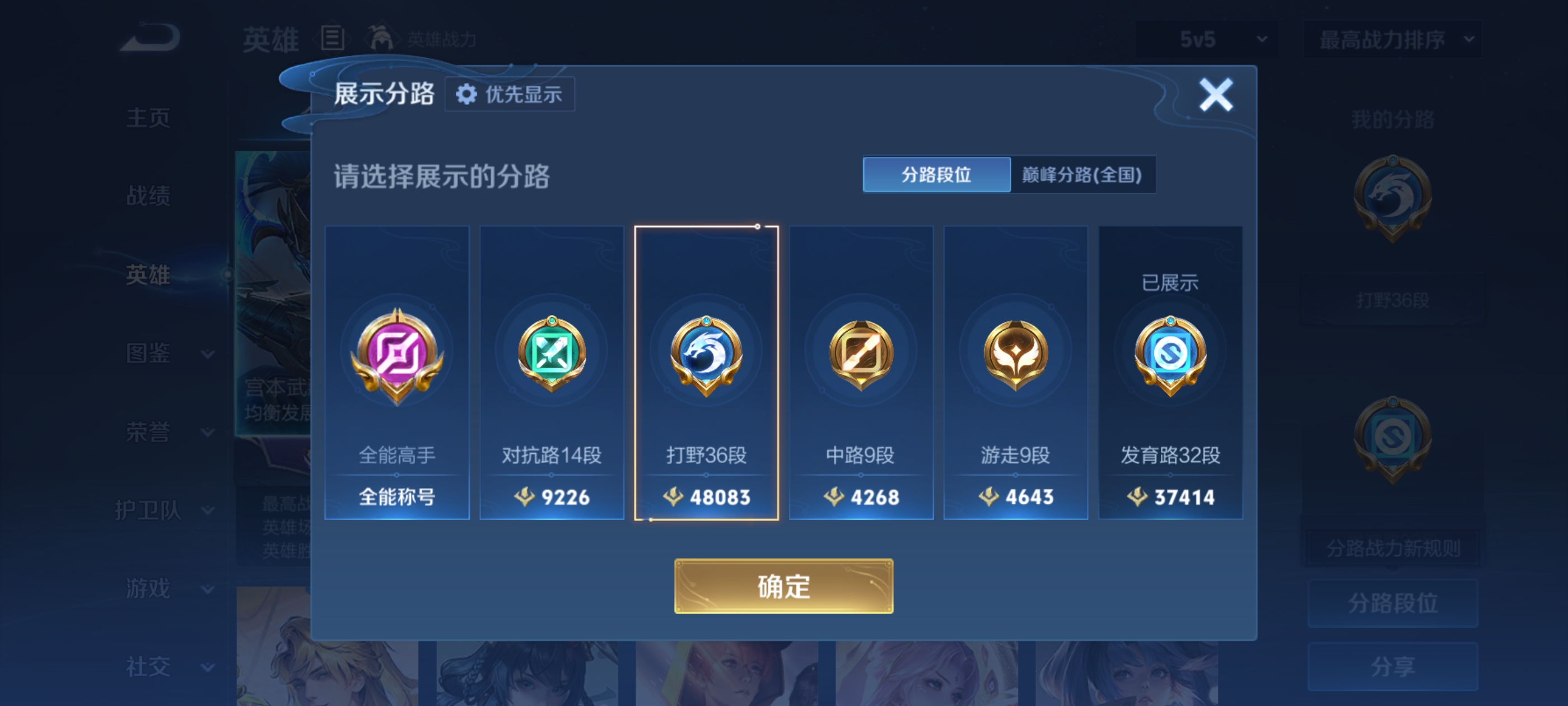Close the 展示分路 dialog
1568x706 pixels.
pyautogui.click(x=1216, y=95)
